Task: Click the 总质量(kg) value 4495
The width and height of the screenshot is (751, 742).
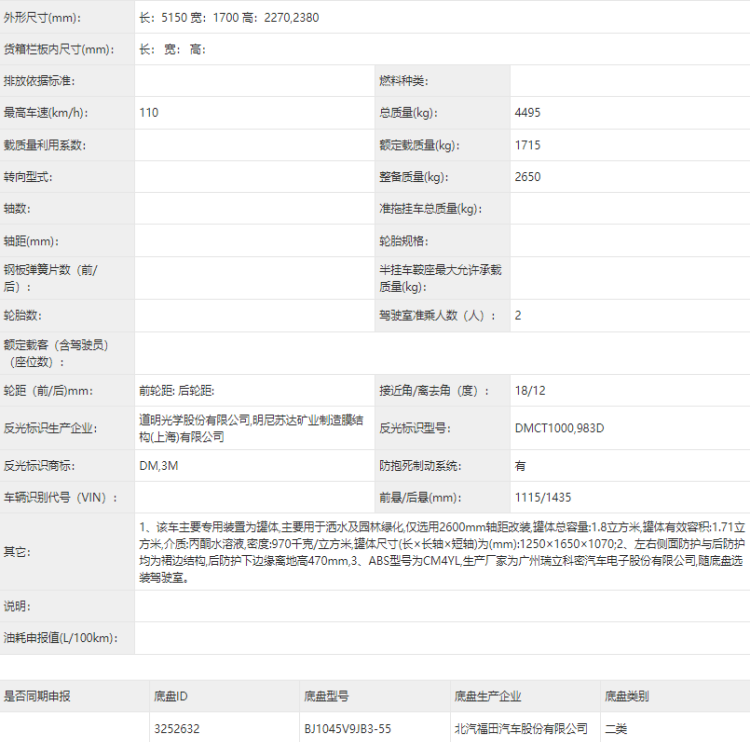Action: [527, 113]
